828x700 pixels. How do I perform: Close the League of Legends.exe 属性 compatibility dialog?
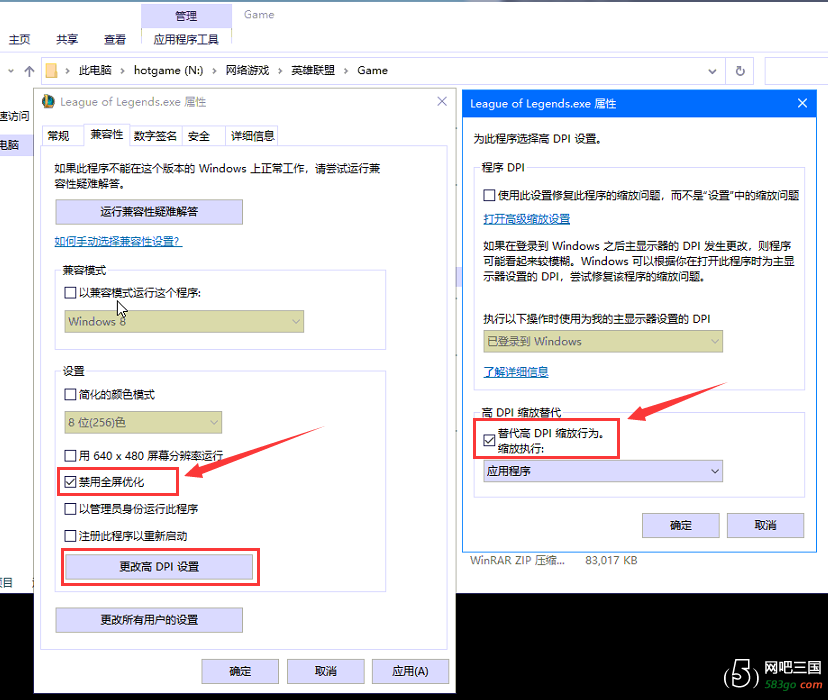[x=442, y=101]
